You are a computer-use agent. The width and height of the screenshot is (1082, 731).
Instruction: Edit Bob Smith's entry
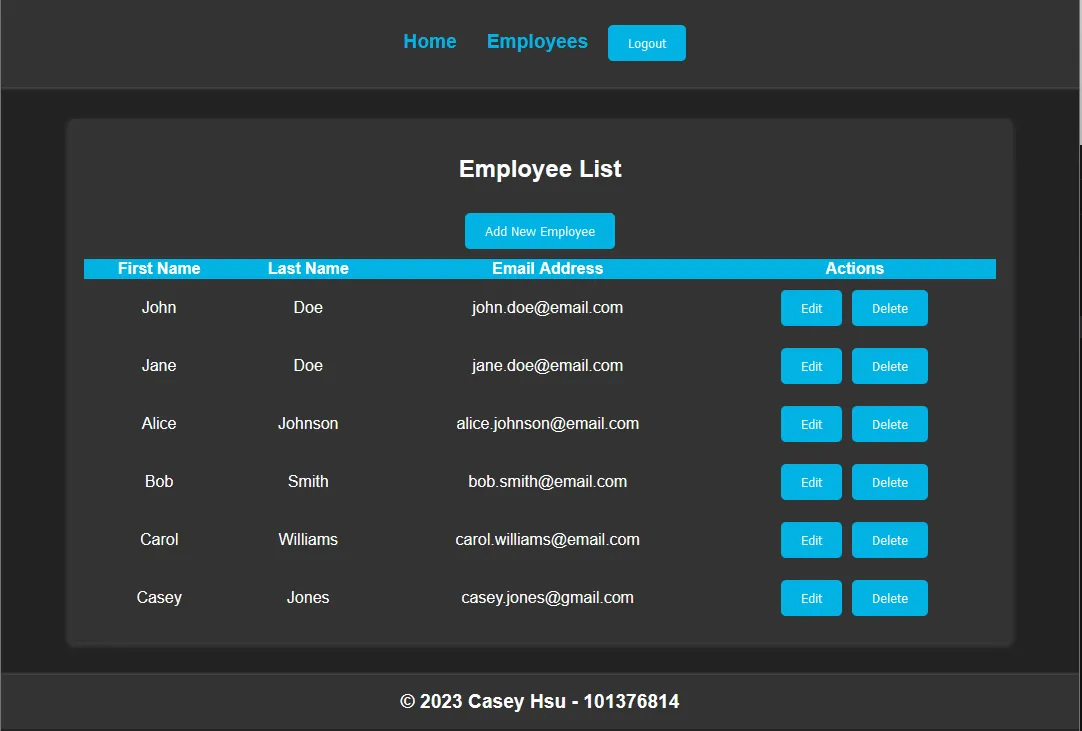coord(810,481)
